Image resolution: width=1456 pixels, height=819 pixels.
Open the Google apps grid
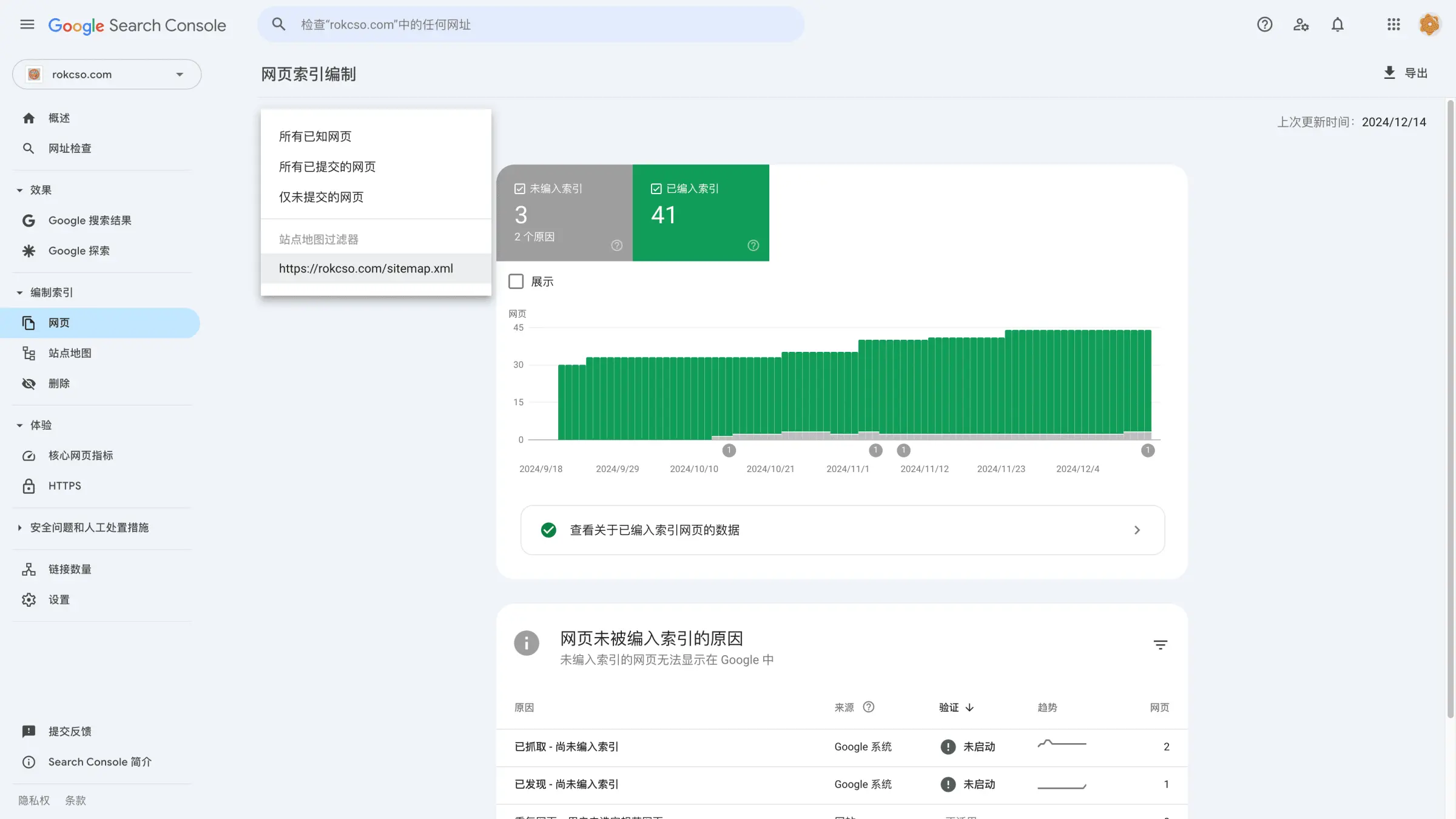click(1394, 25)
